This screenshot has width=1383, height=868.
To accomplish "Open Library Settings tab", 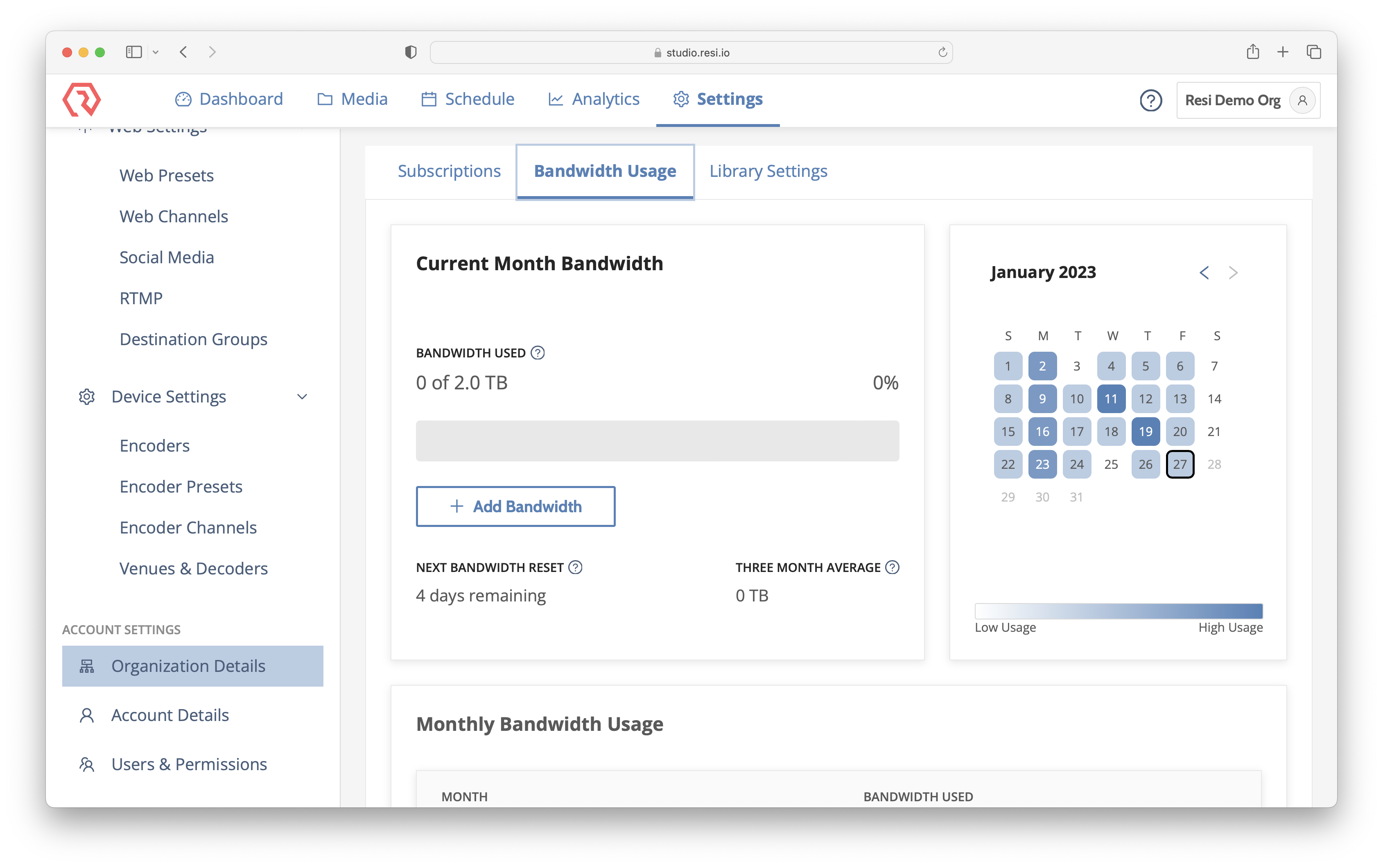I will [768, 171].
